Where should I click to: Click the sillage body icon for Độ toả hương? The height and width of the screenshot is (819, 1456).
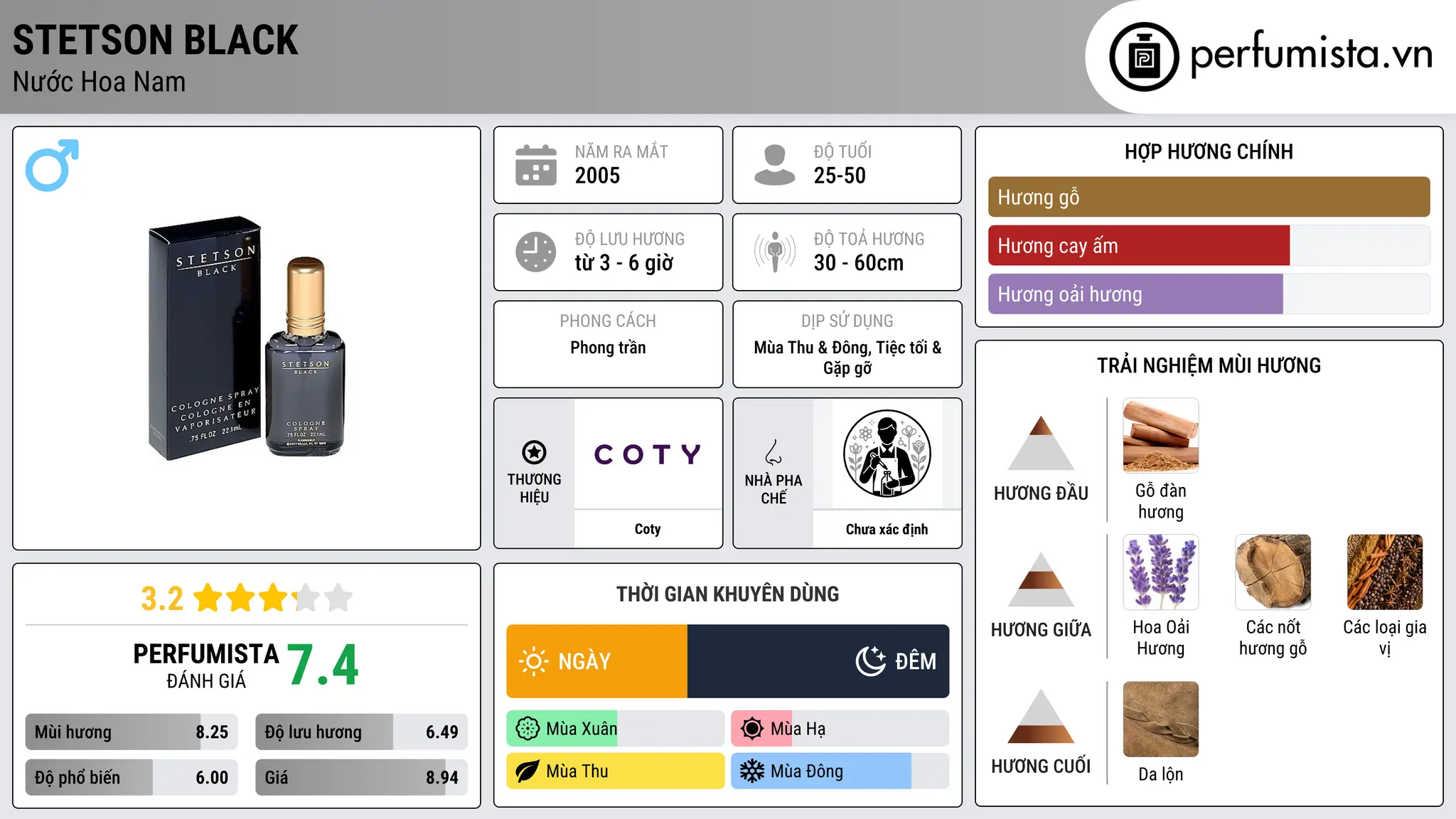775,252
